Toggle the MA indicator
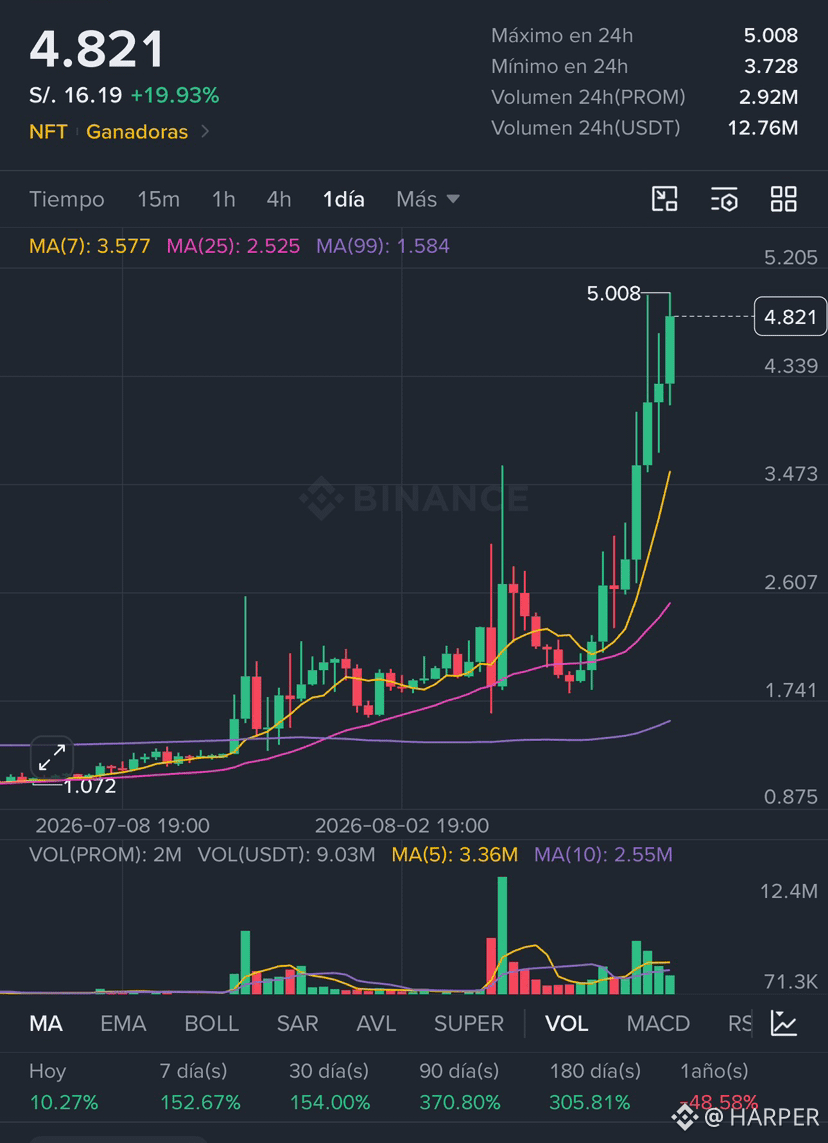The width and height of the screenshot is (828, 1143). click(x=45, y=1023)
